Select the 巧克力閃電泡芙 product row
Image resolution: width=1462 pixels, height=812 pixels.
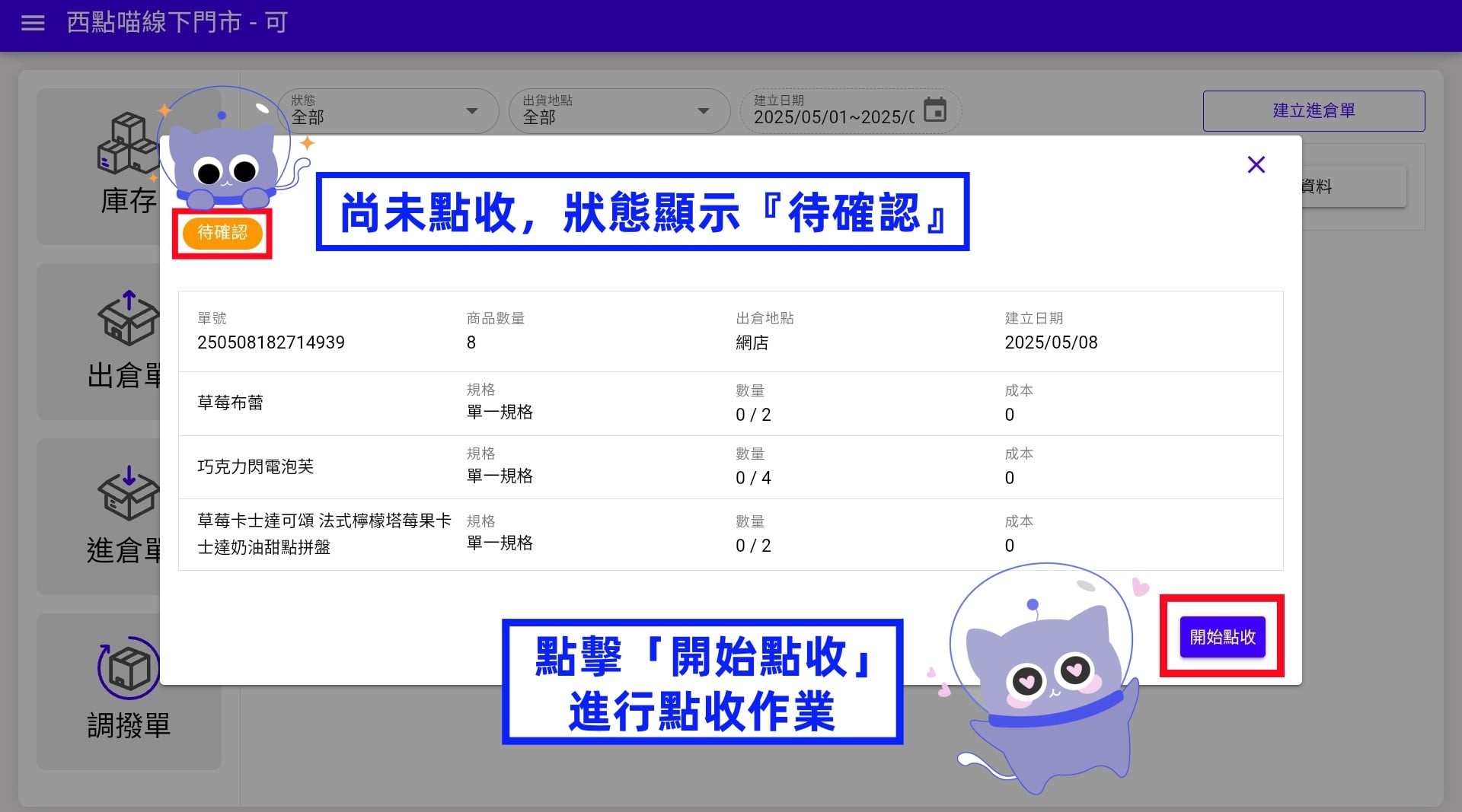[730, 467]
